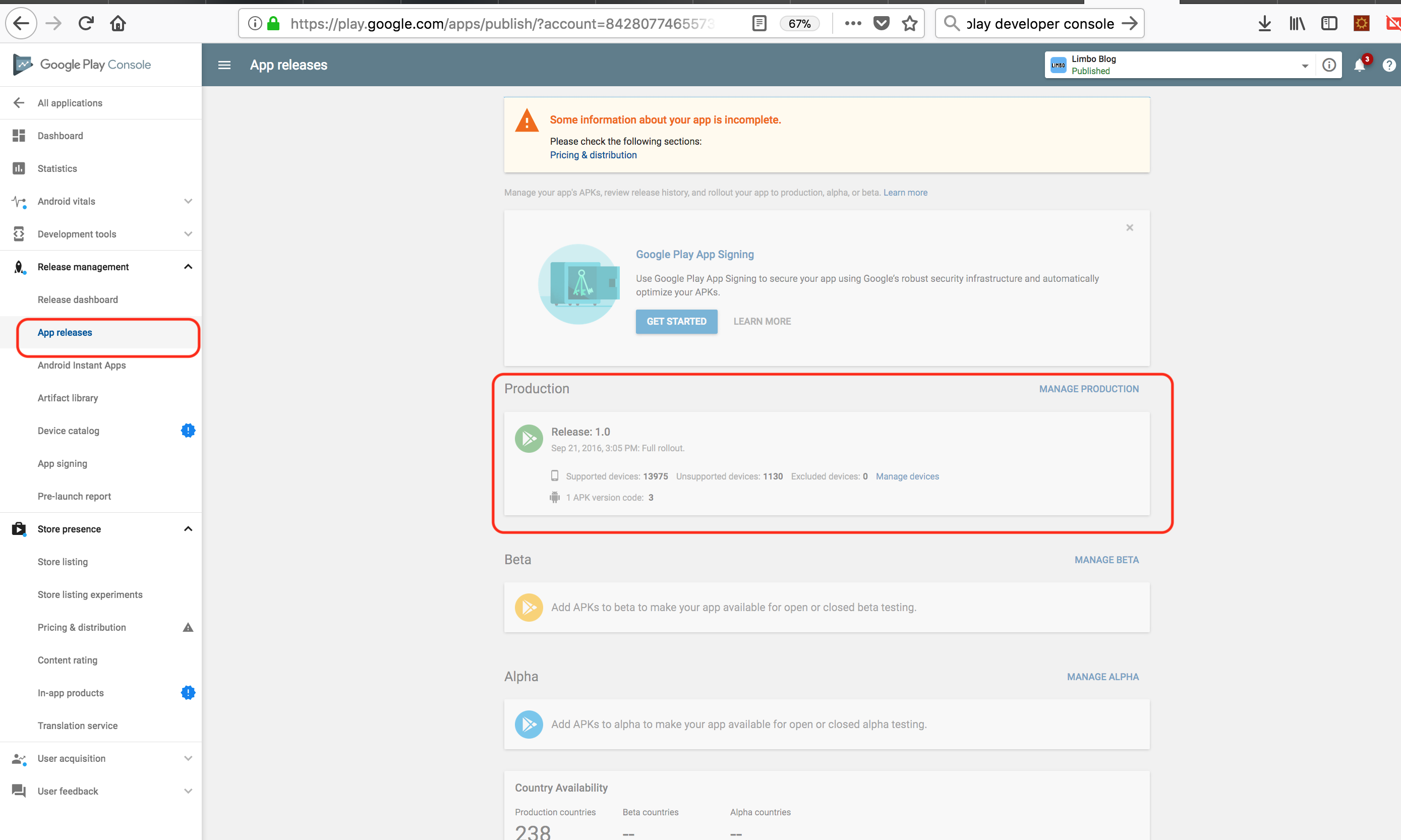Click the Android vitals heartbeat icon

[x=19, y=202]
